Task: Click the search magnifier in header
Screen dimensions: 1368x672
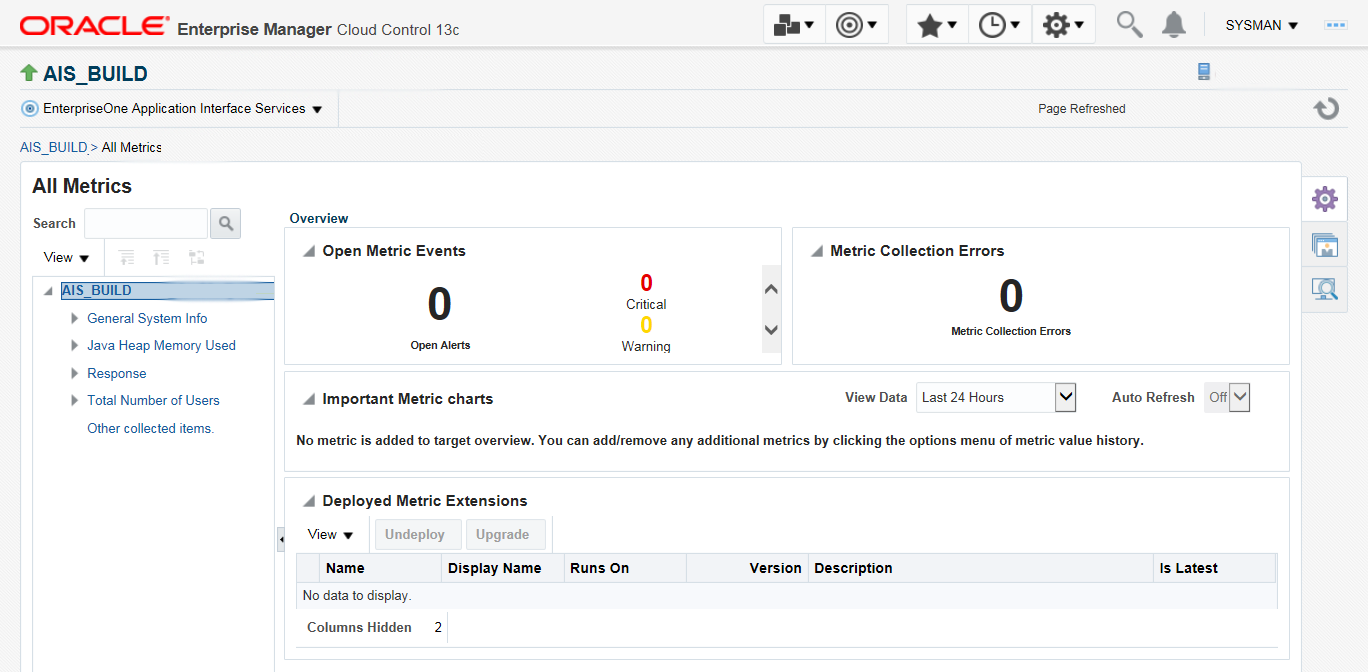Action: click(x=1129, y=25)
